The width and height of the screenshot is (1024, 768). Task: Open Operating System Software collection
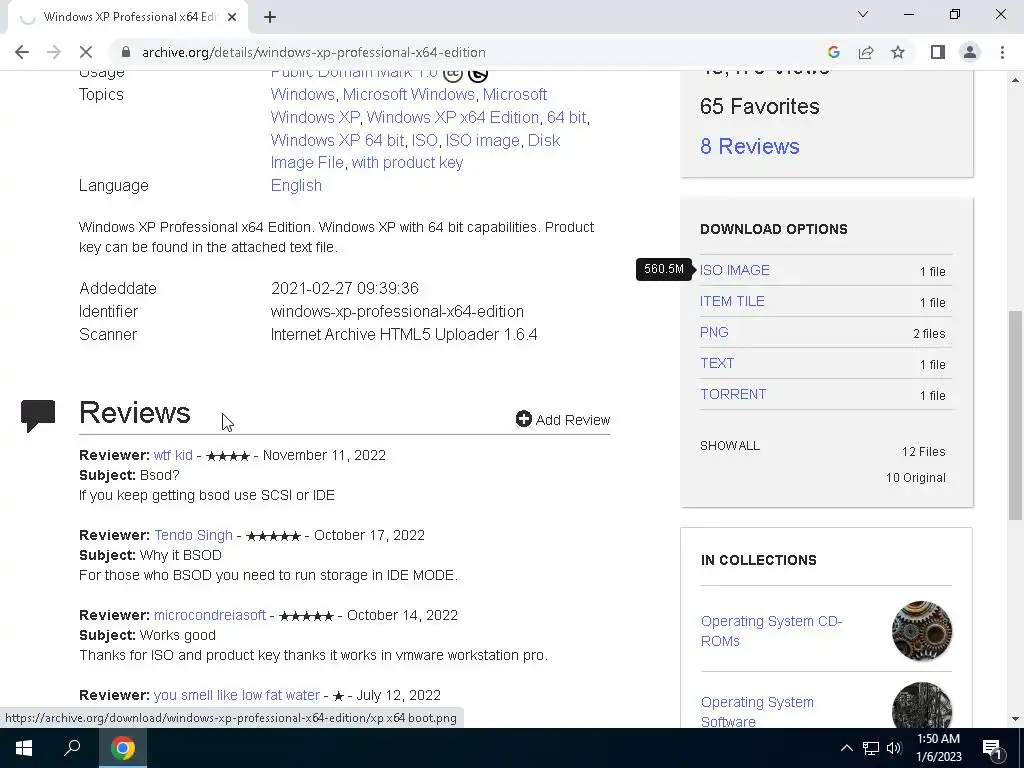[x=757, y=711]
